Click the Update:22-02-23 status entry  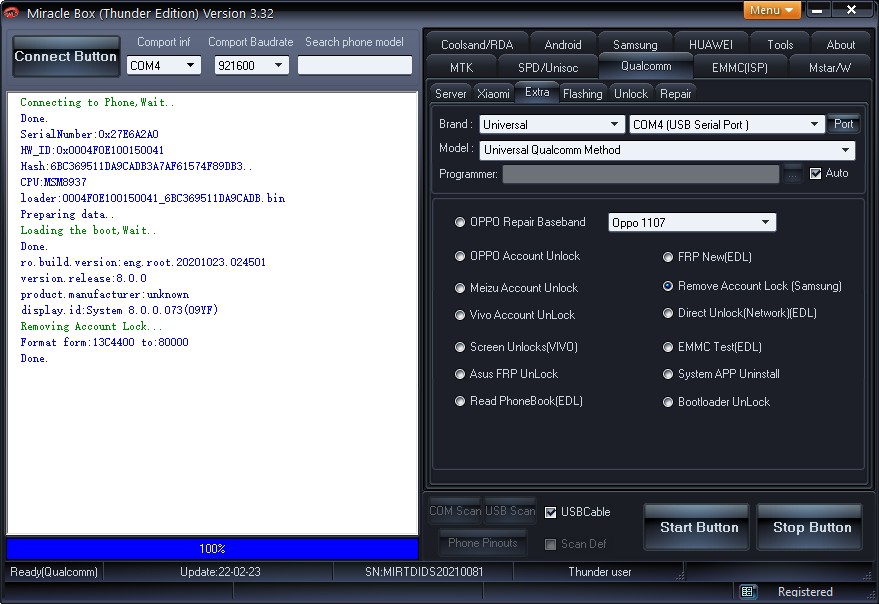point(220,571)
